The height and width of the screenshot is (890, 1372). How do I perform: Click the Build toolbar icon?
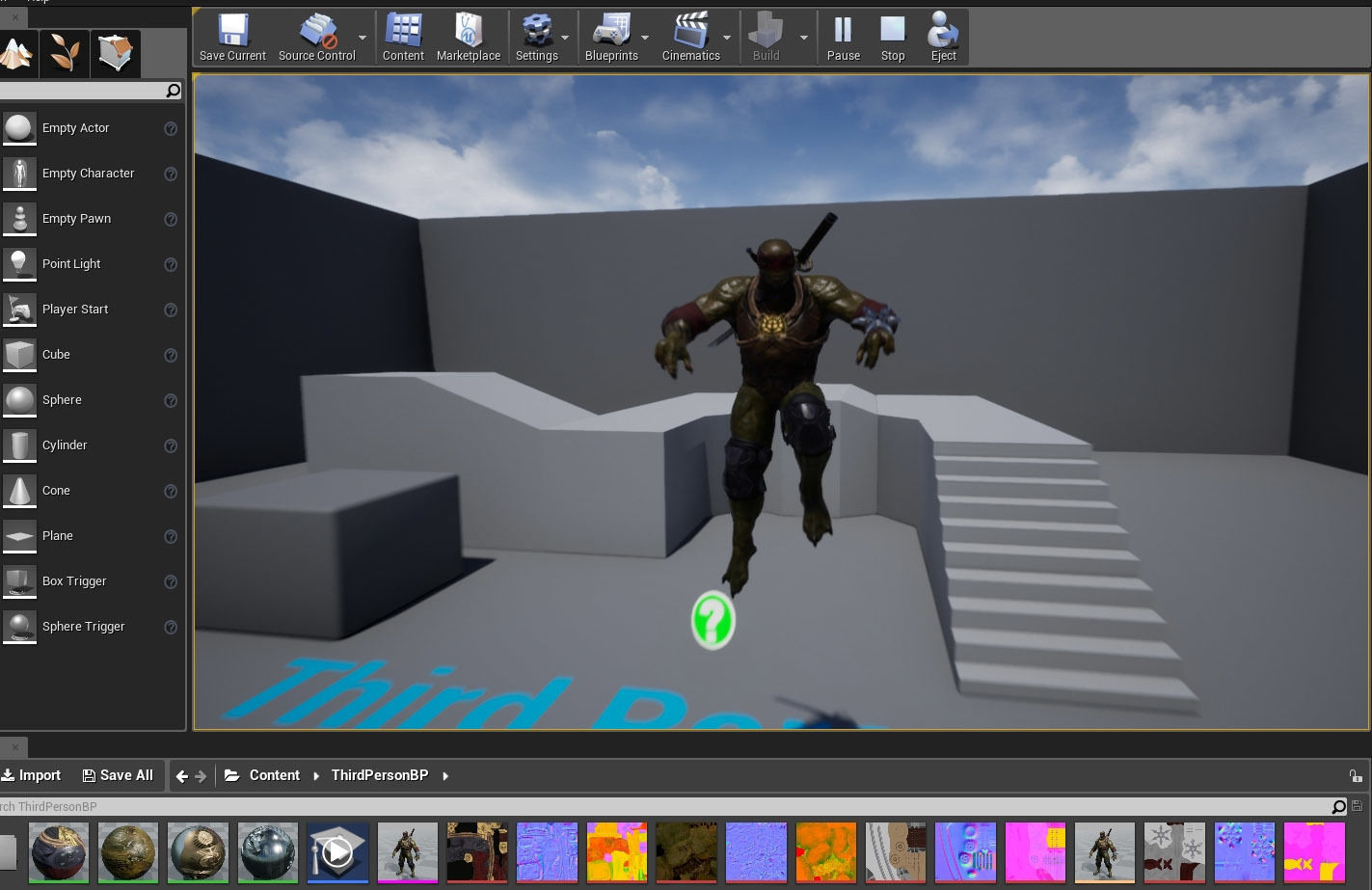click(766, 39)
